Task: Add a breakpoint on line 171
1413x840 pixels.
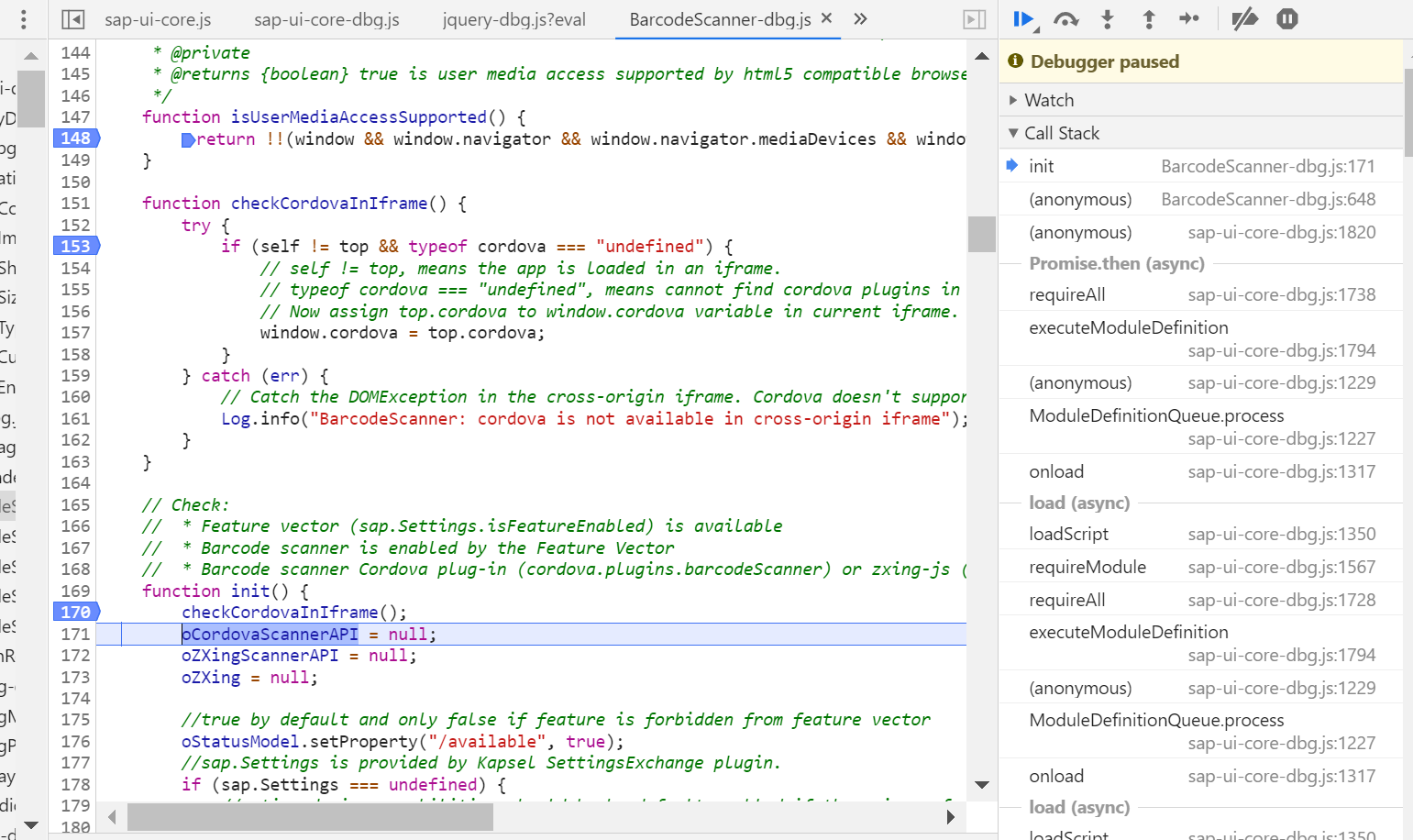Action: point(75,634)
